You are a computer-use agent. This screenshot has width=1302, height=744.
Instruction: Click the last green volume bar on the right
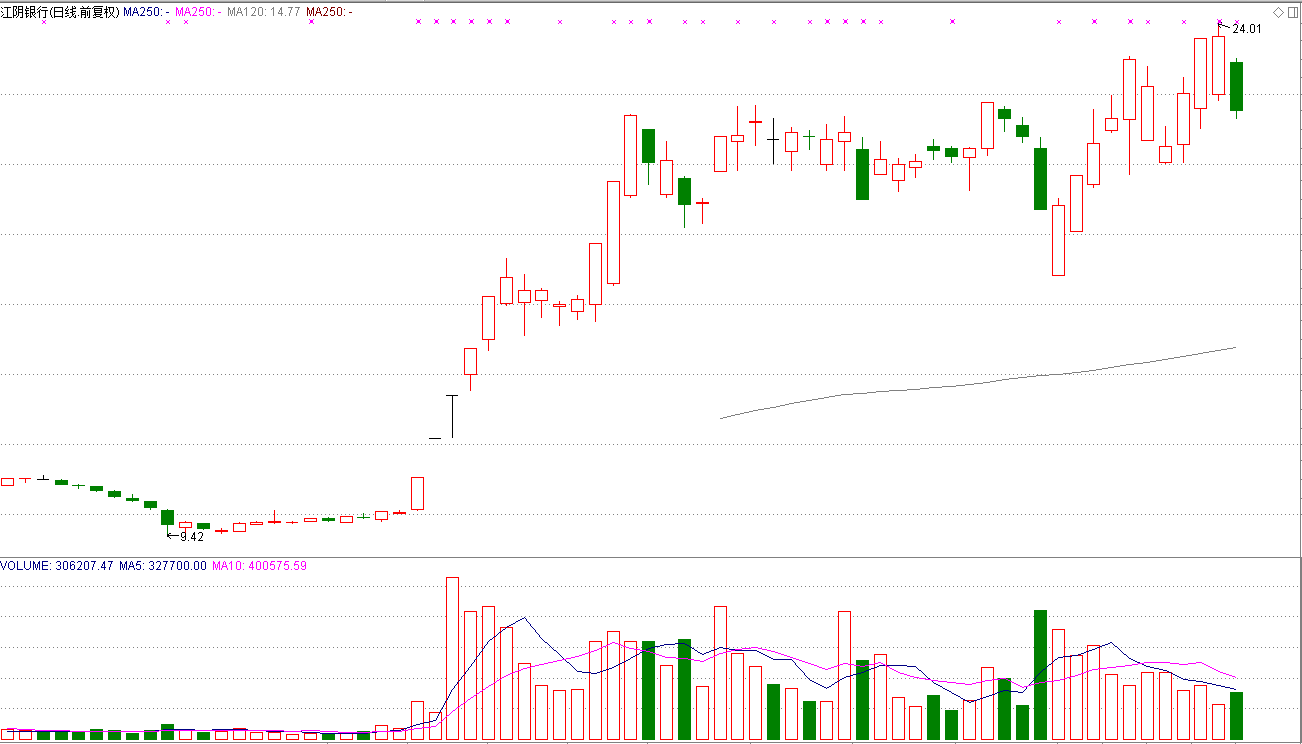pos(1237,716)
